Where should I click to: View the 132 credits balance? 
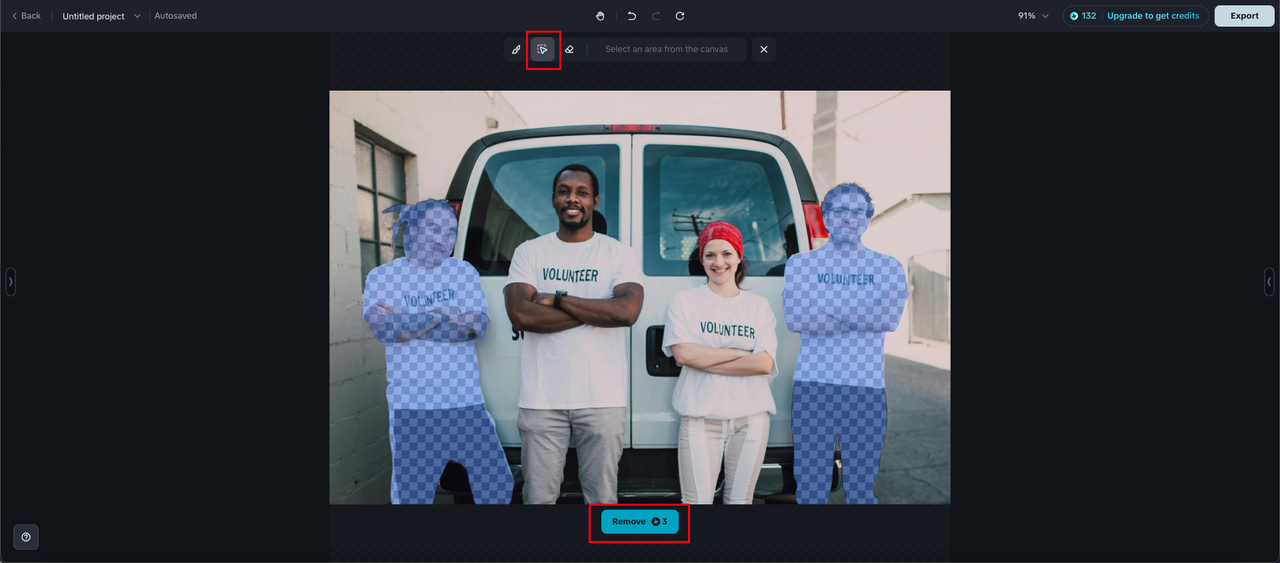(x=1083, y=16)
